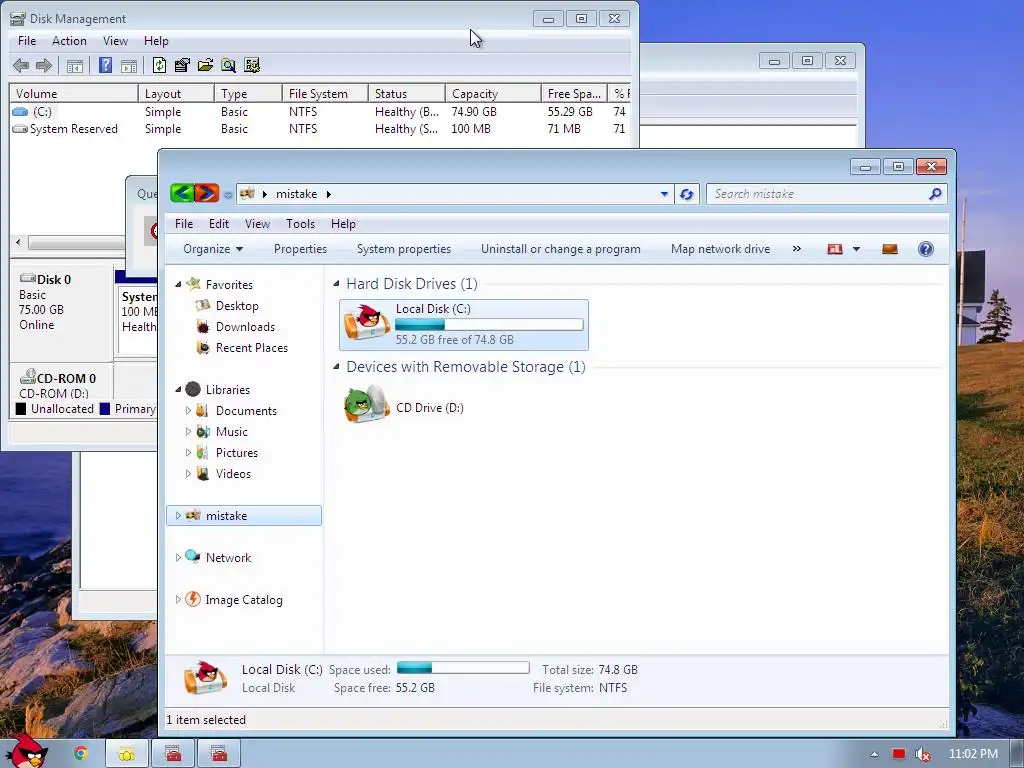Click the Back arrow in Disk Management toolbar

[x=21, y=65]
